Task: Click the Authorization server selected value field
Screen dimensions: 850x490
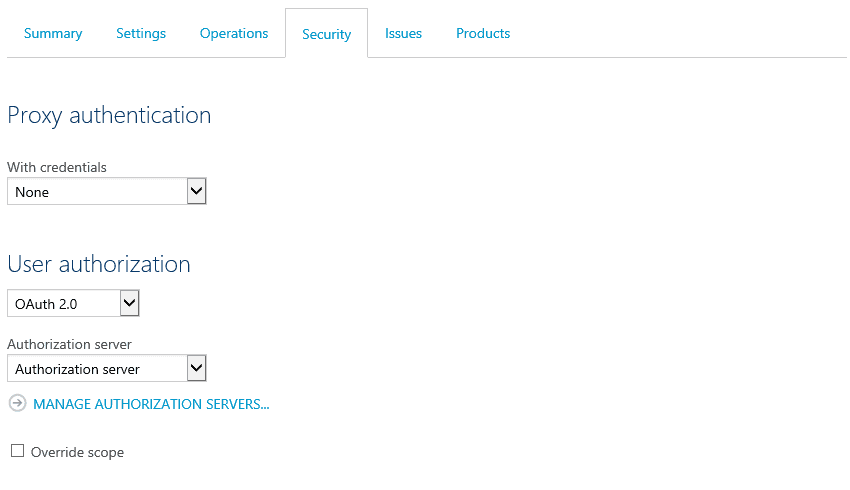Action: 97,368
